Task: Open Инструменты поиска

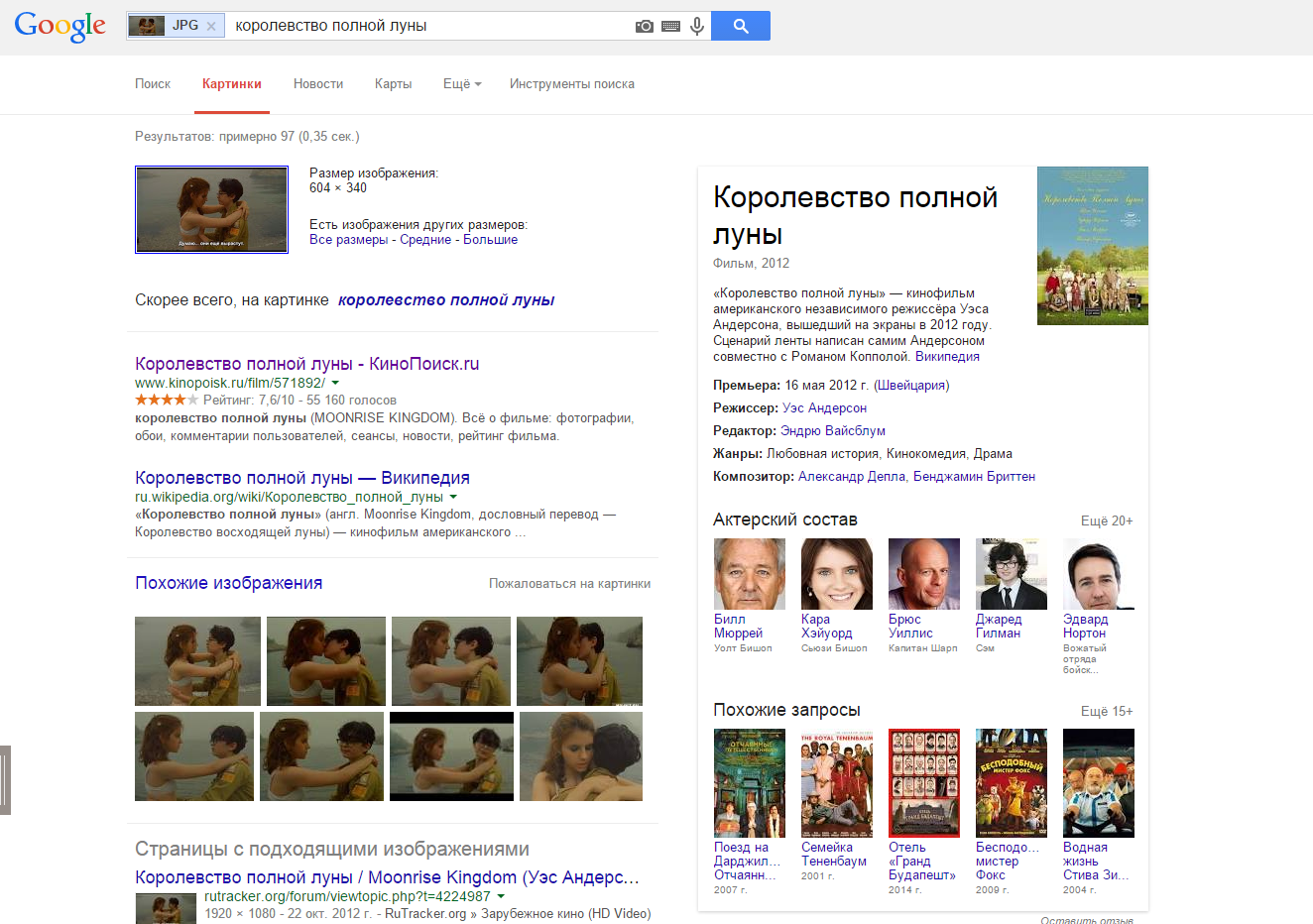Action: (572, 84)
